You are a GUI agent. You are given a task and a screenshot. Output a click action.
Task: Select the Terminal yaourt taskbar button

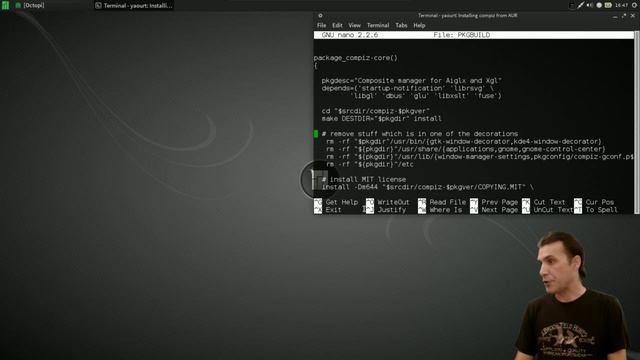134,5
